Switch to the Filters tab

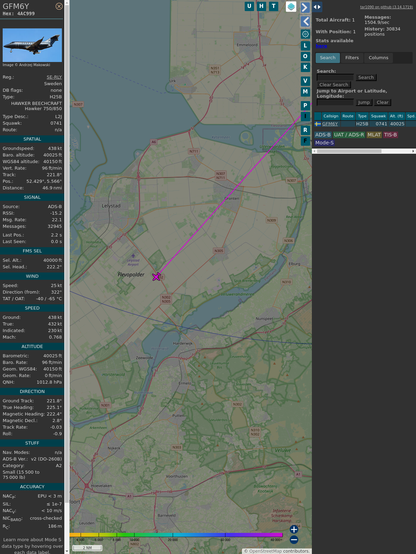(352, 58)
